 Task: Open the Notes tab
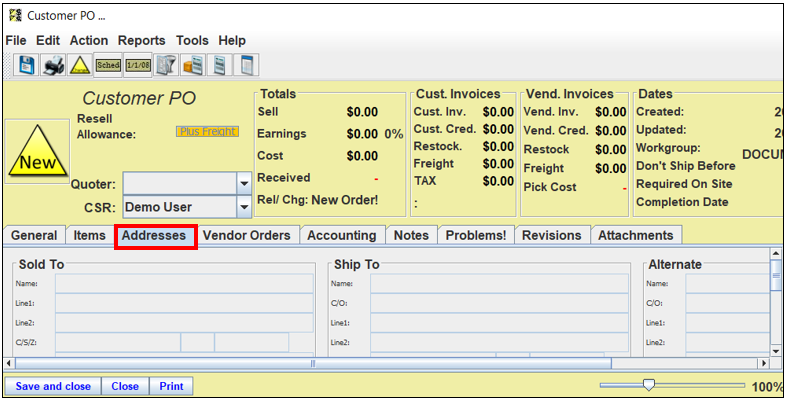point(411,235)
